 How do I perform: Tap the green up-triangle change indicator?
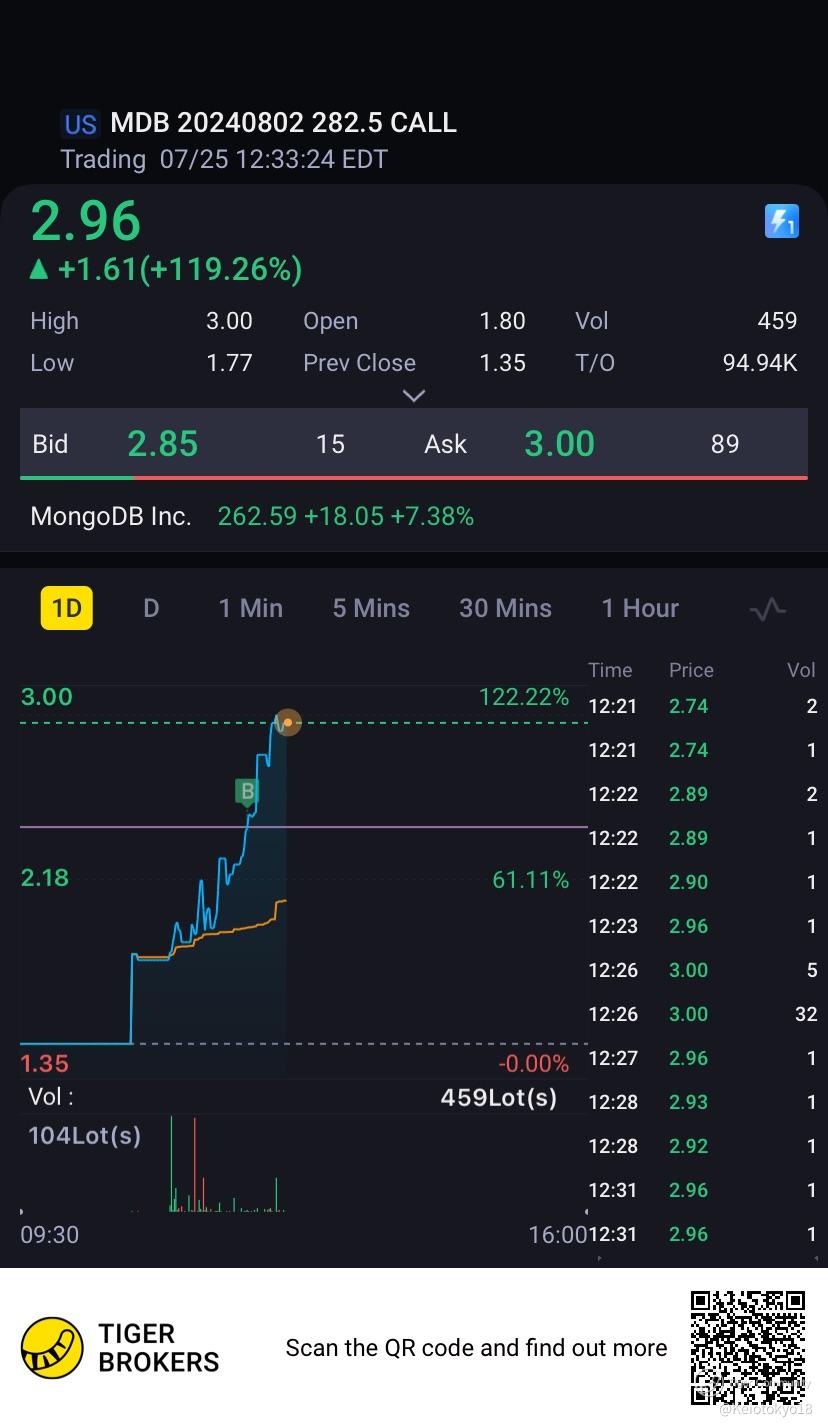[x=39, y=269]
